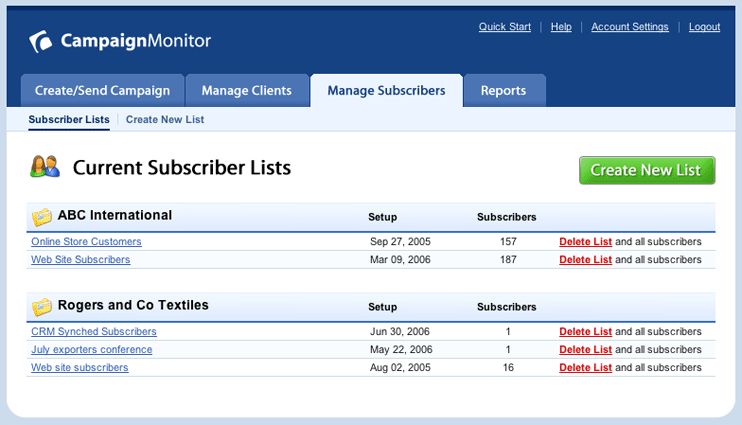
Task: Select the Manage Subscribers tab
Action: 386,90
